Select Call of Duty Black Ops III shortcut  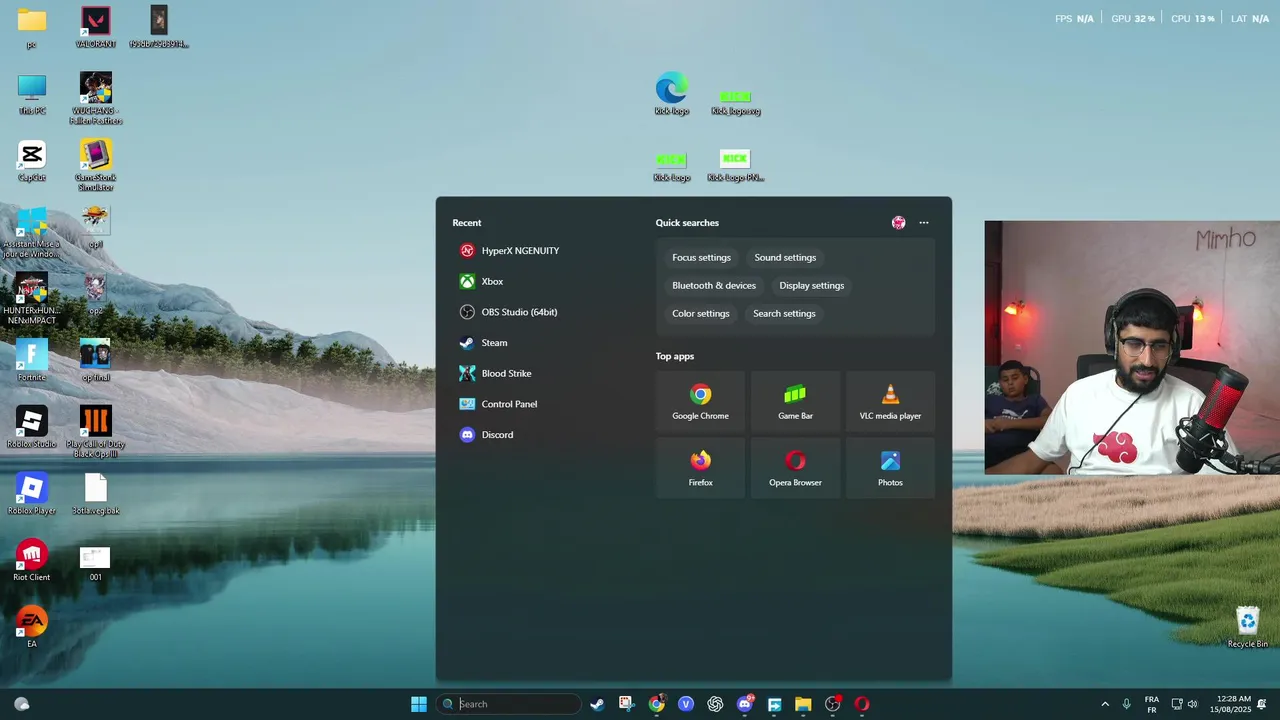pos(96,432)
